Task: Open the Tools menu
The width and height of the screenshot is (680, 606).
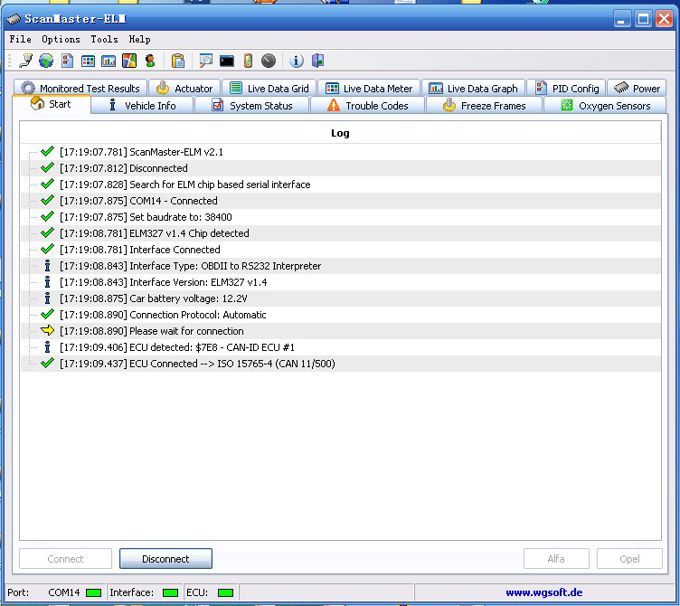Action: tap(104, 39)
